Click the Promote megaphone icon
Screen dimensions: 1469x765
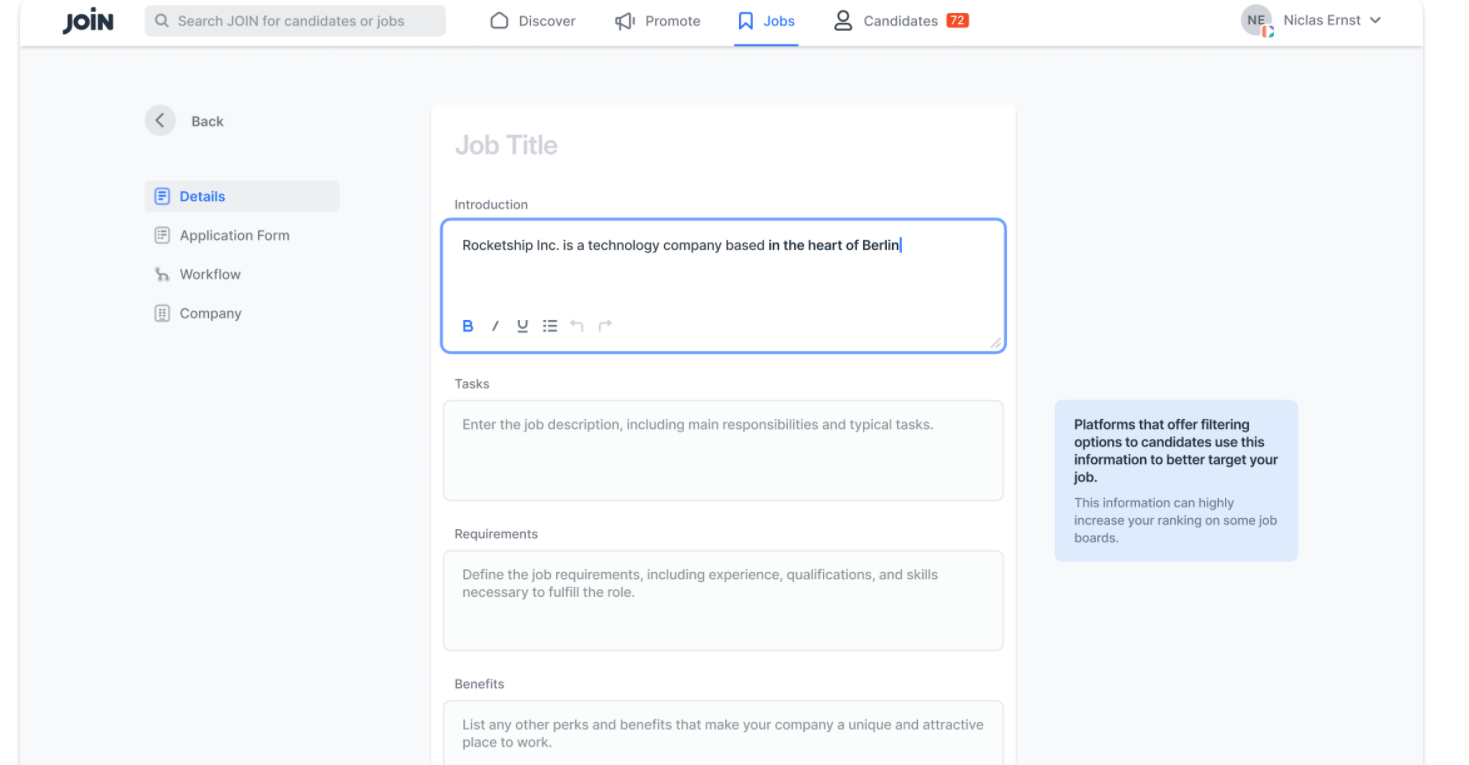point(624,20)
